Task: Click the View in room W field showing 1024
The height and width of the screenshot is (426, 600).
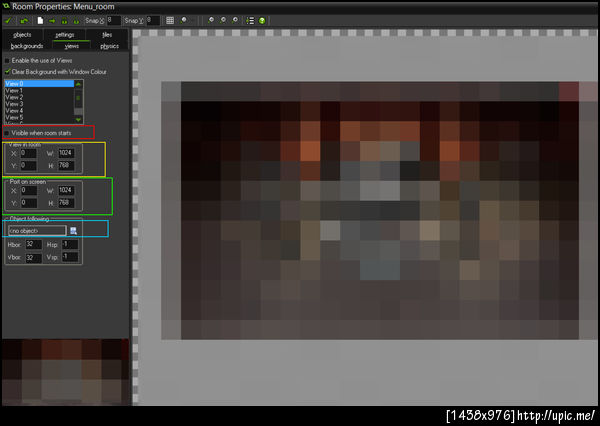Action: pyautogui.click(x=66, y=153)
